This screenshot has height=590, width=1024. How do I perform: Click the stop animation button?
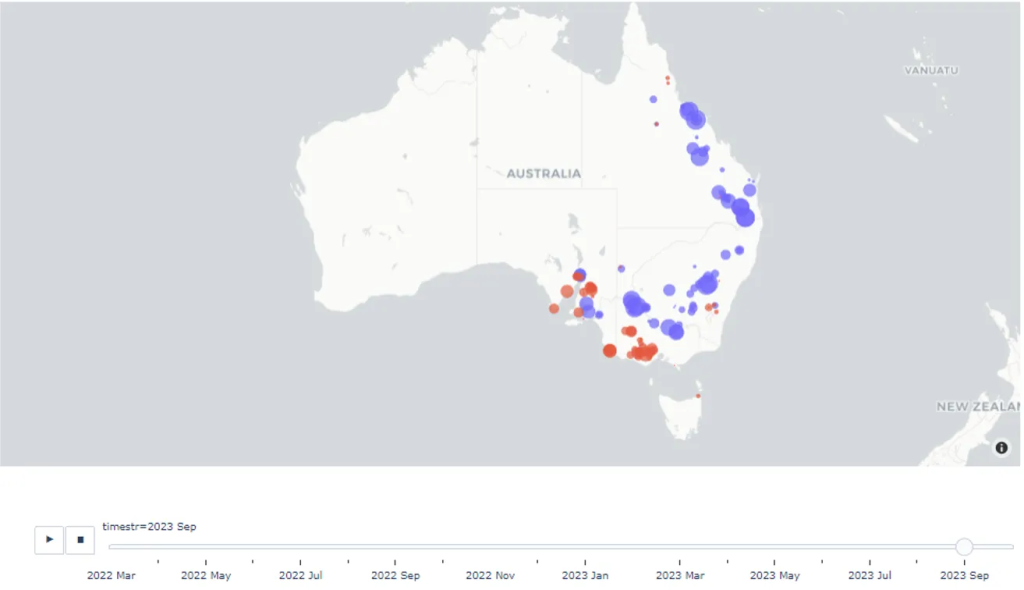pyautogui.click(x=80, y=540)
